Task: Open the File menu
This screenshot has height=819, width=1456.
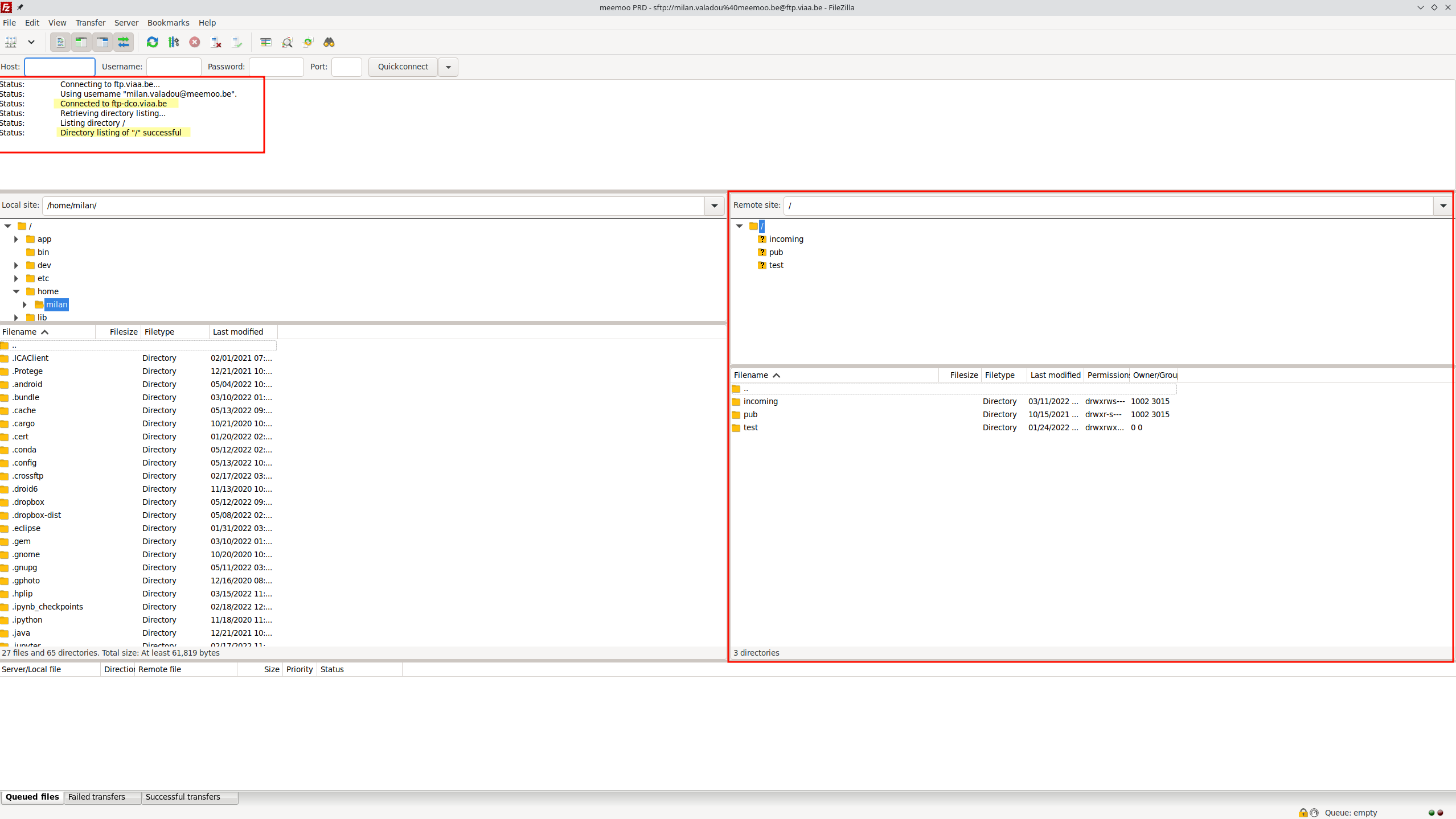Action: pyautogui.click(x=9, y=23)
